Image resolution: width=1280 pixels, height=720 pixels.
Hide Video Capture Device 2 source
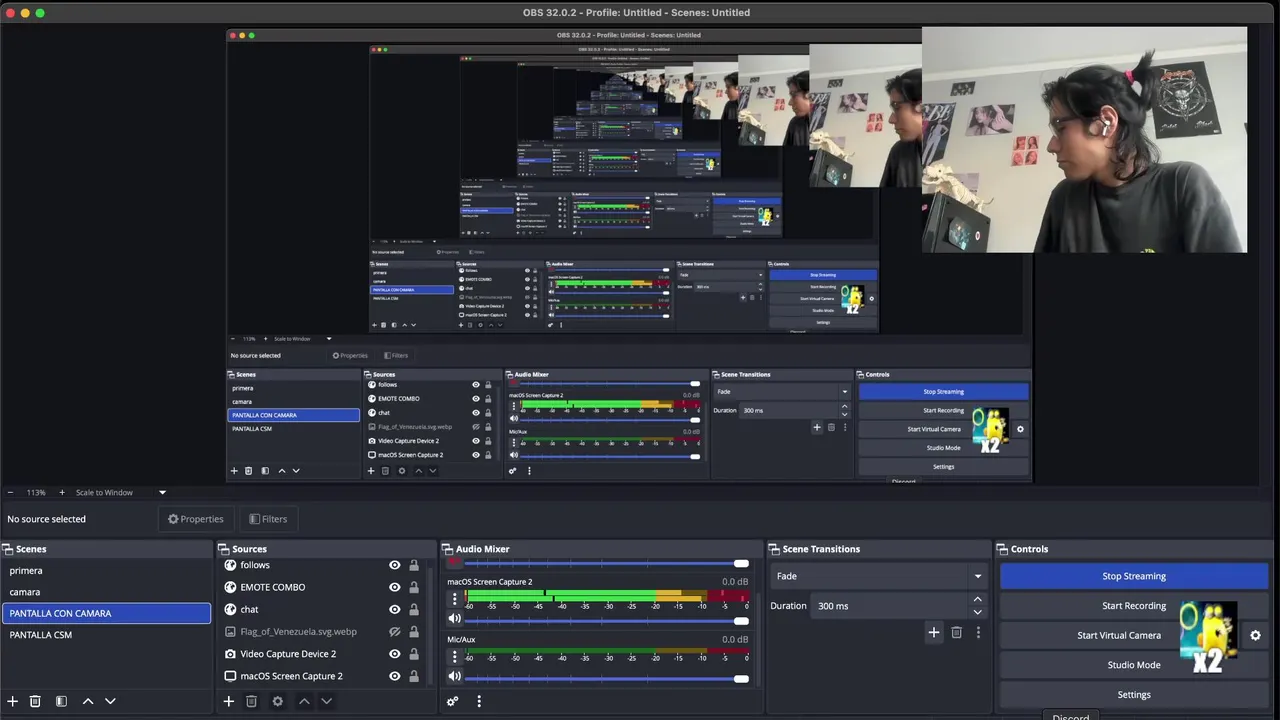(x=395, y=654)
